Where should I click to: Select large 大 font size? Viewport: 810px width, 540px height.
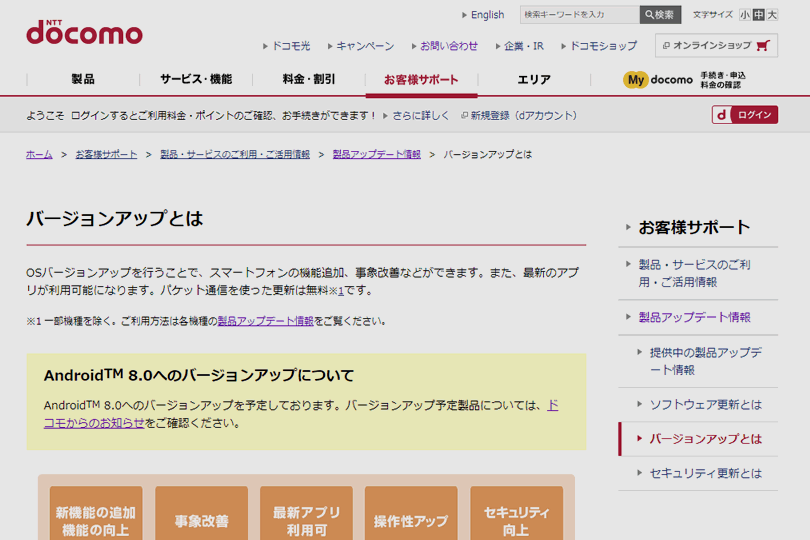[x=772, y=14]
